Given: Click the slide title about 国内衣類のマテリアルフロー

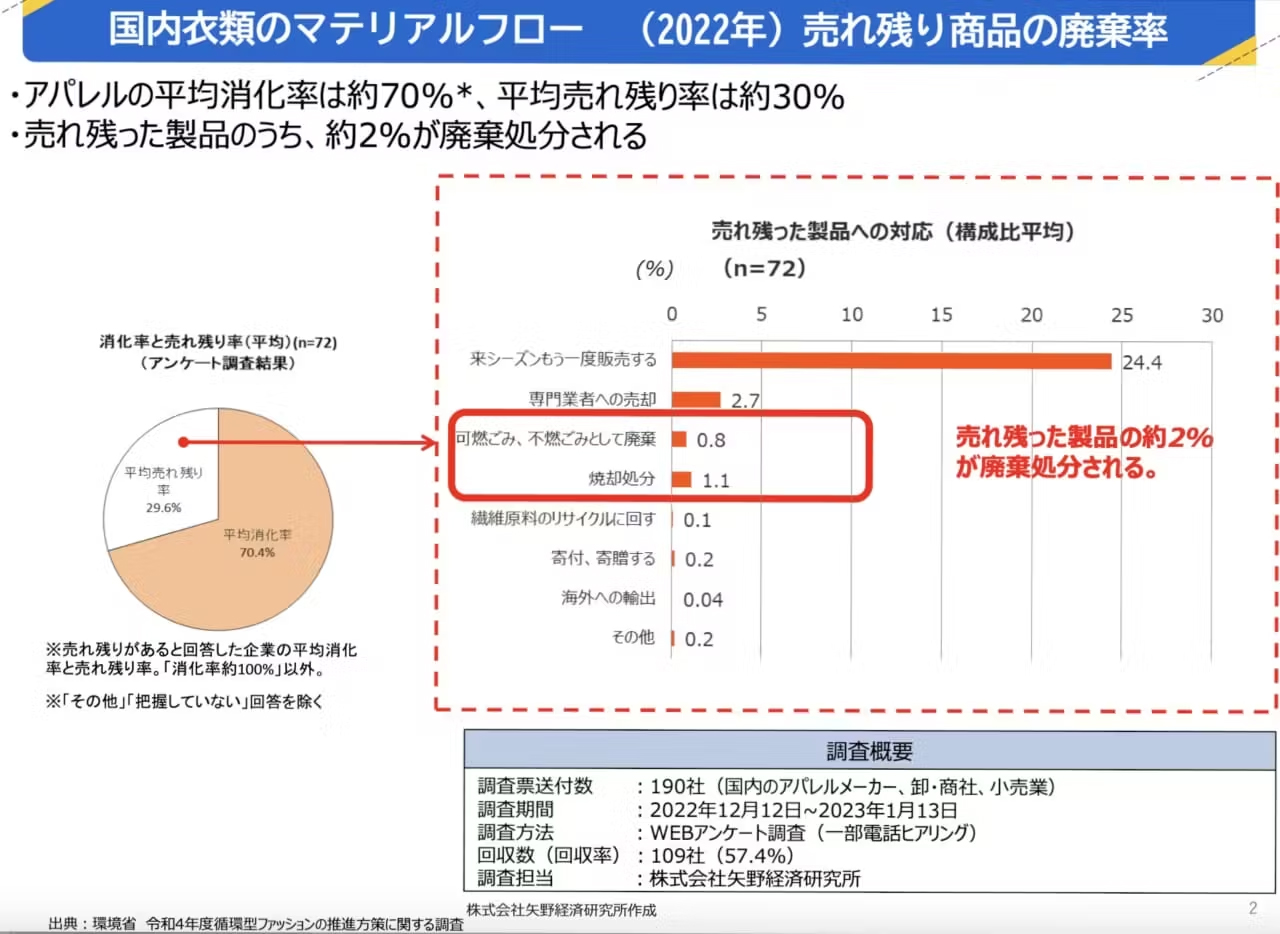Looking at the screenshot, I should click(x=640, y=31).
